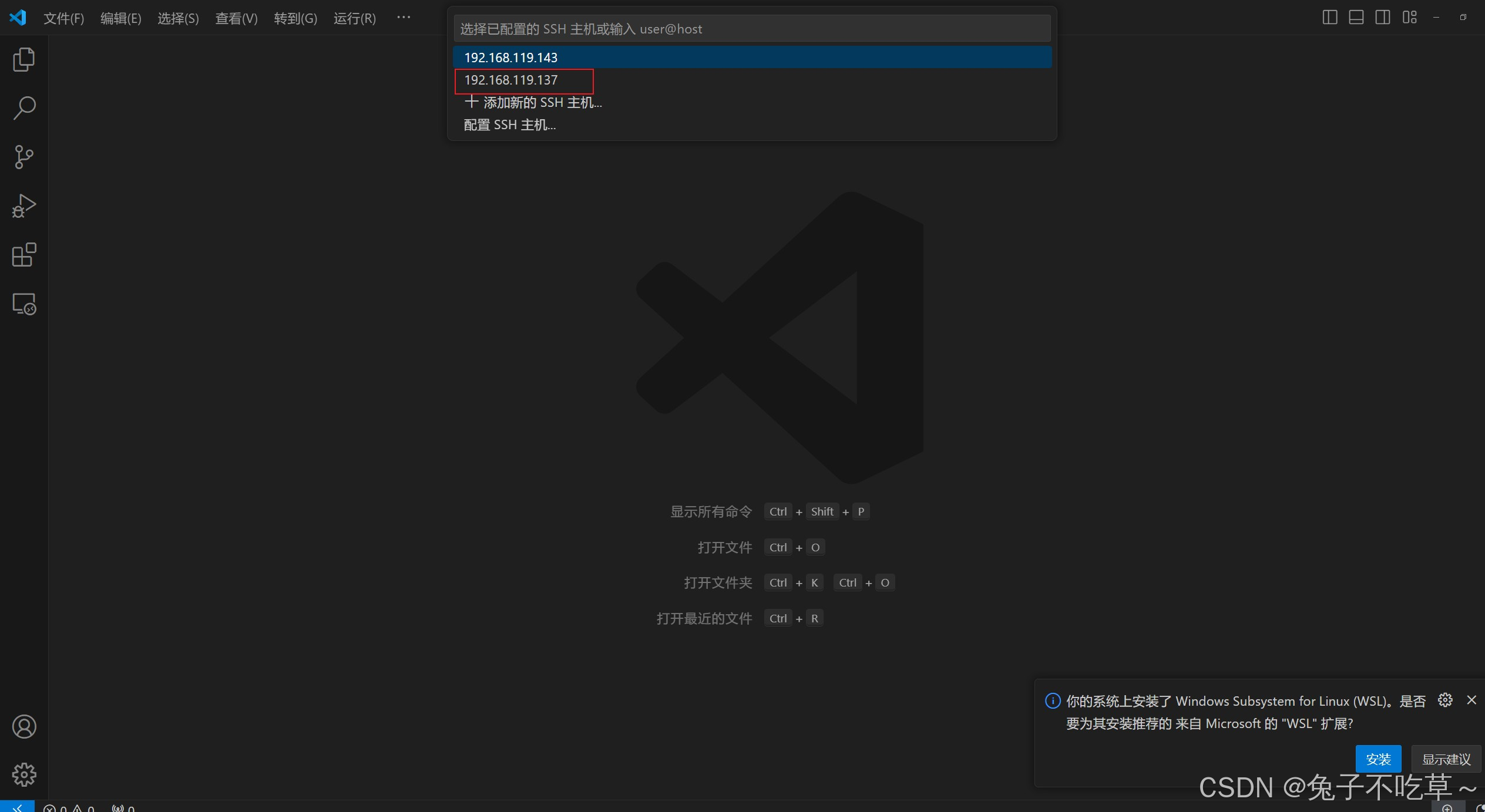
Task: Open the Accounts menu icon
Action: [x=24, y=726]
